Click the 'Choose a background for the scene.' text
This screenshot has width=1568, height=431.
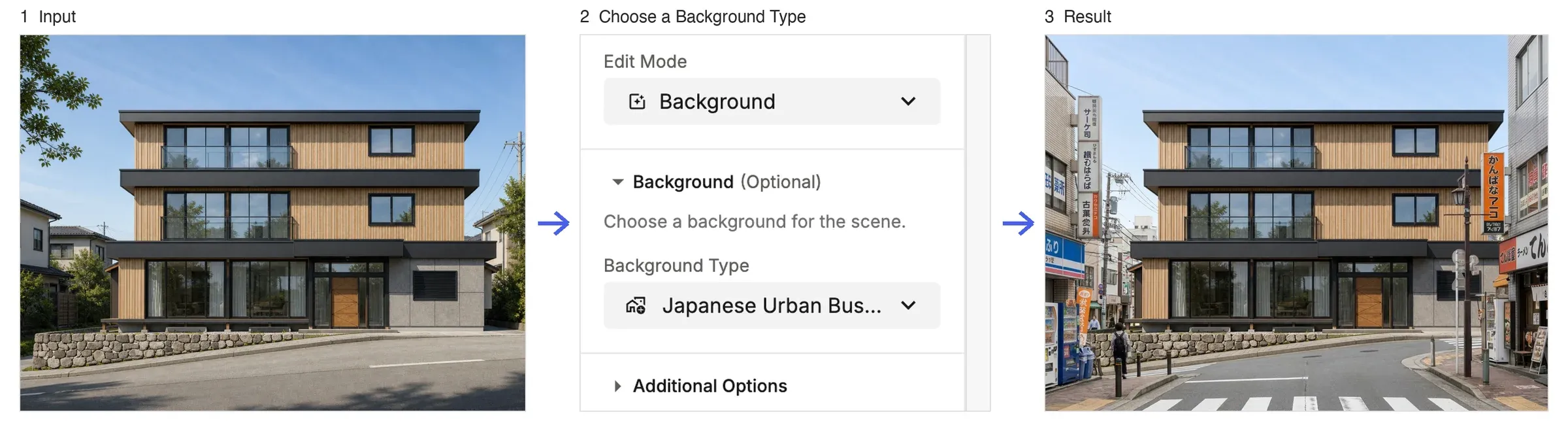[x=755, y=222]
